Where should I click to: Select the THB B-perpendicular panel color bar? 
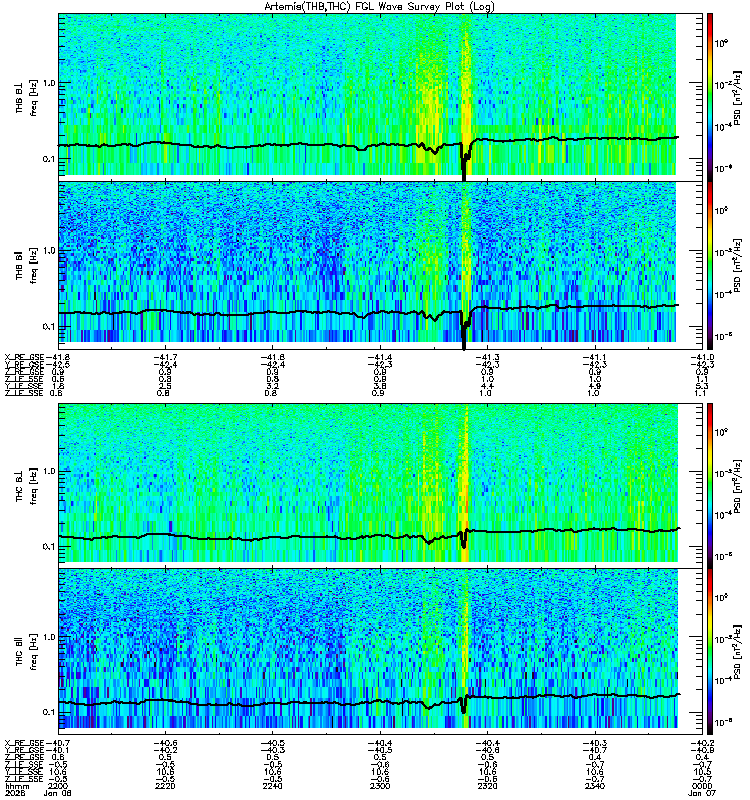click(710, 97)
